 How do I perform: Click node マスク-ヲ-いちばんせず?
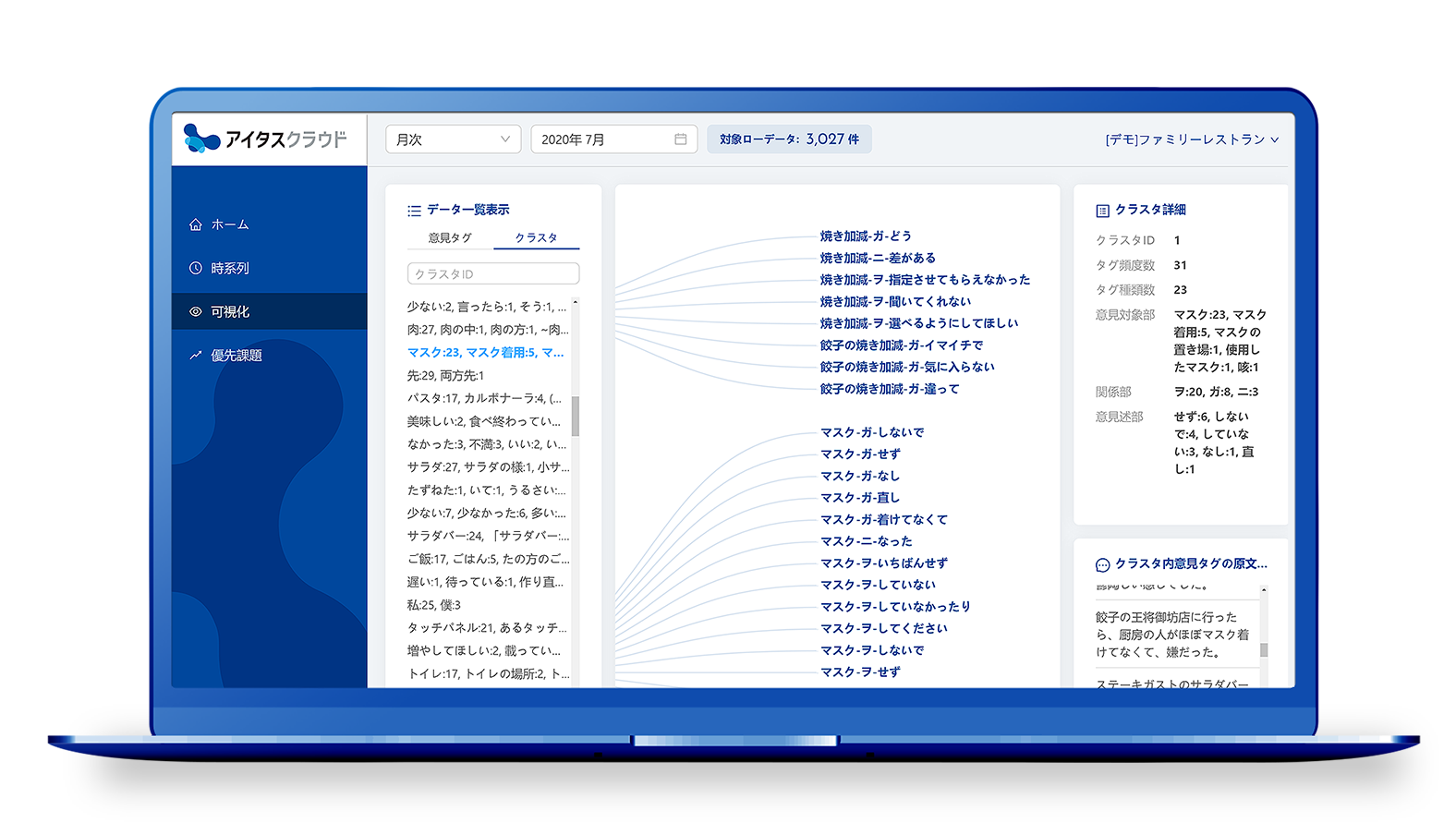(x=884, y=563)
